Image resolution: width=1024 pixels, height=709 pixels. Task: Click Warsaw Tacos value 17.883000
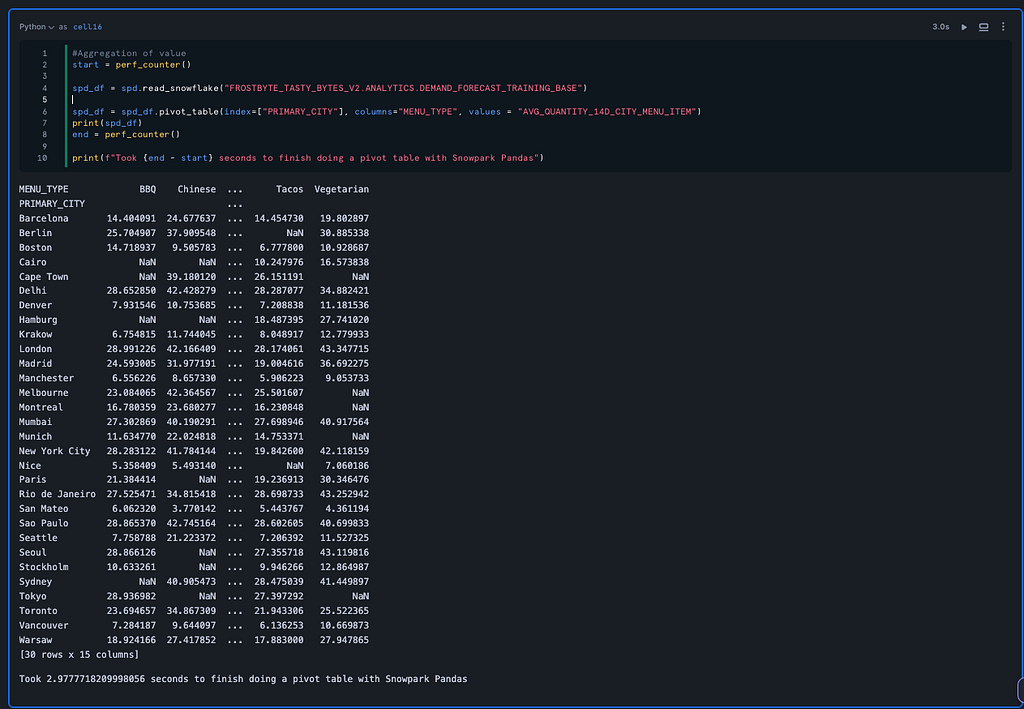tap(278, 640)
